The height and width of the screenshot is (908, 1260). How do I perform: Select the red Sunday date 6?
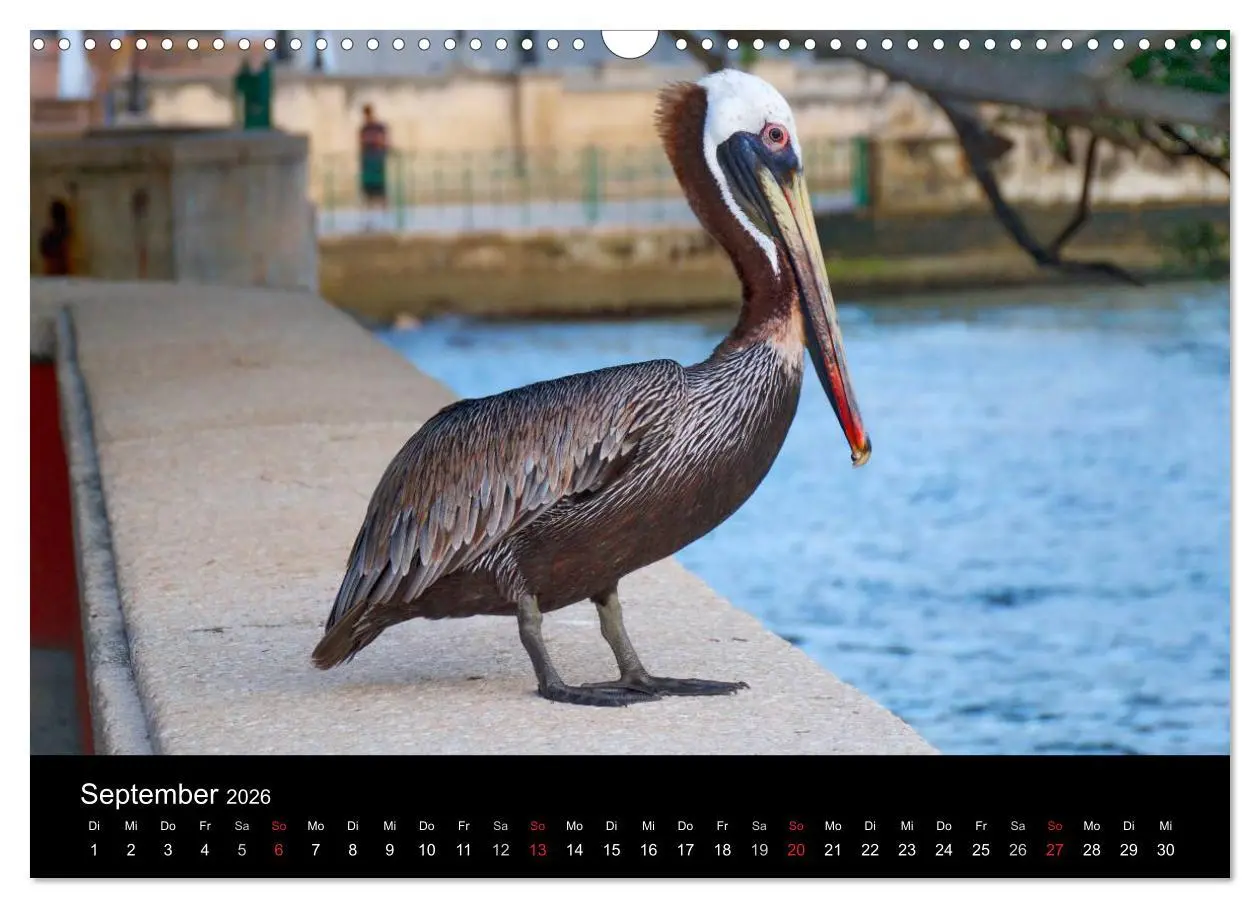(x=278, y=850)
